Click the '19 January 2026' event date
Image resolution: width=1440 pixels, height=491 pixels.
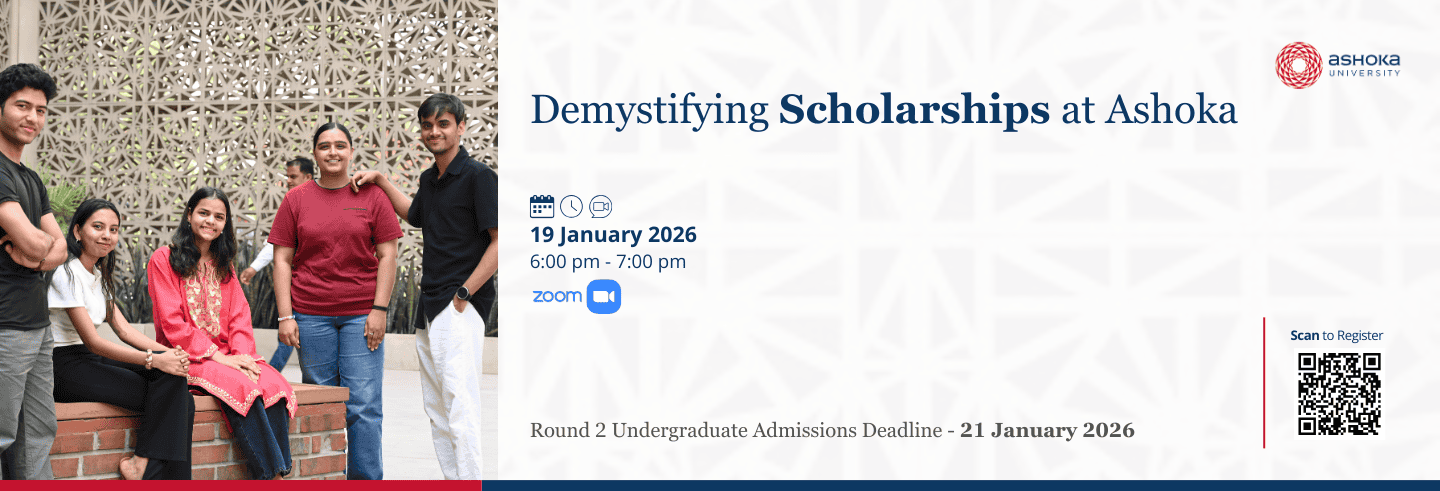613,235
